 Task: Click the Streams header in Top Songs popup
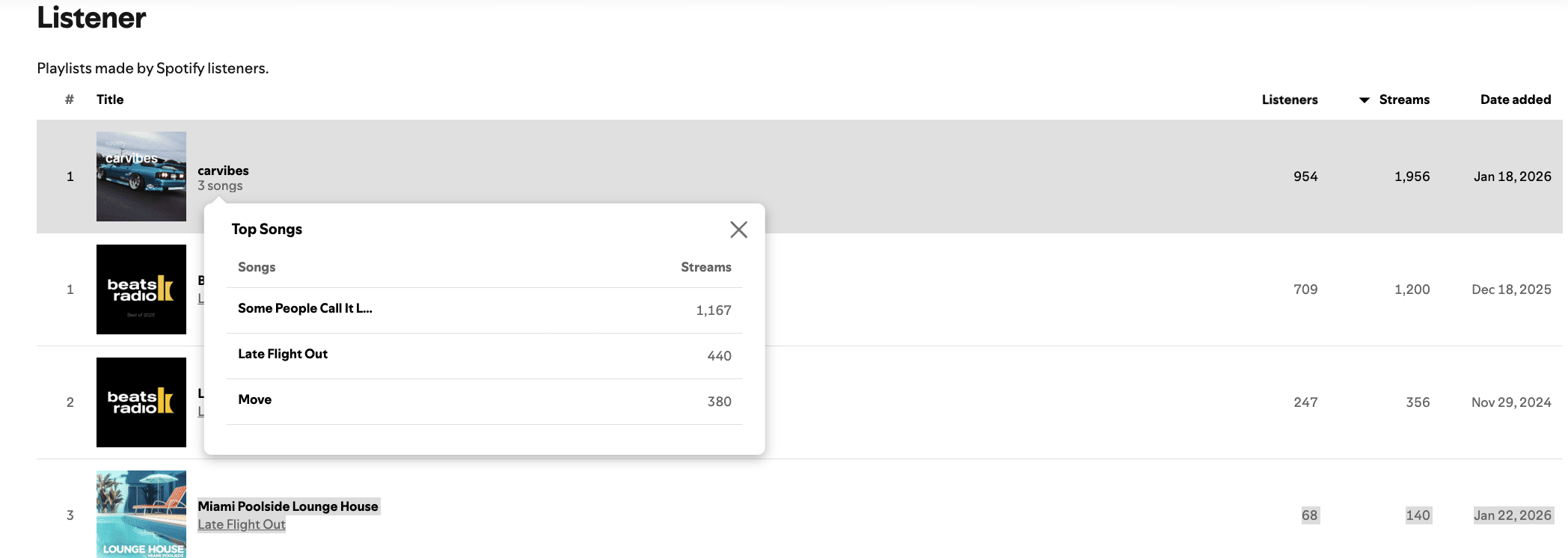coord(705,267)
